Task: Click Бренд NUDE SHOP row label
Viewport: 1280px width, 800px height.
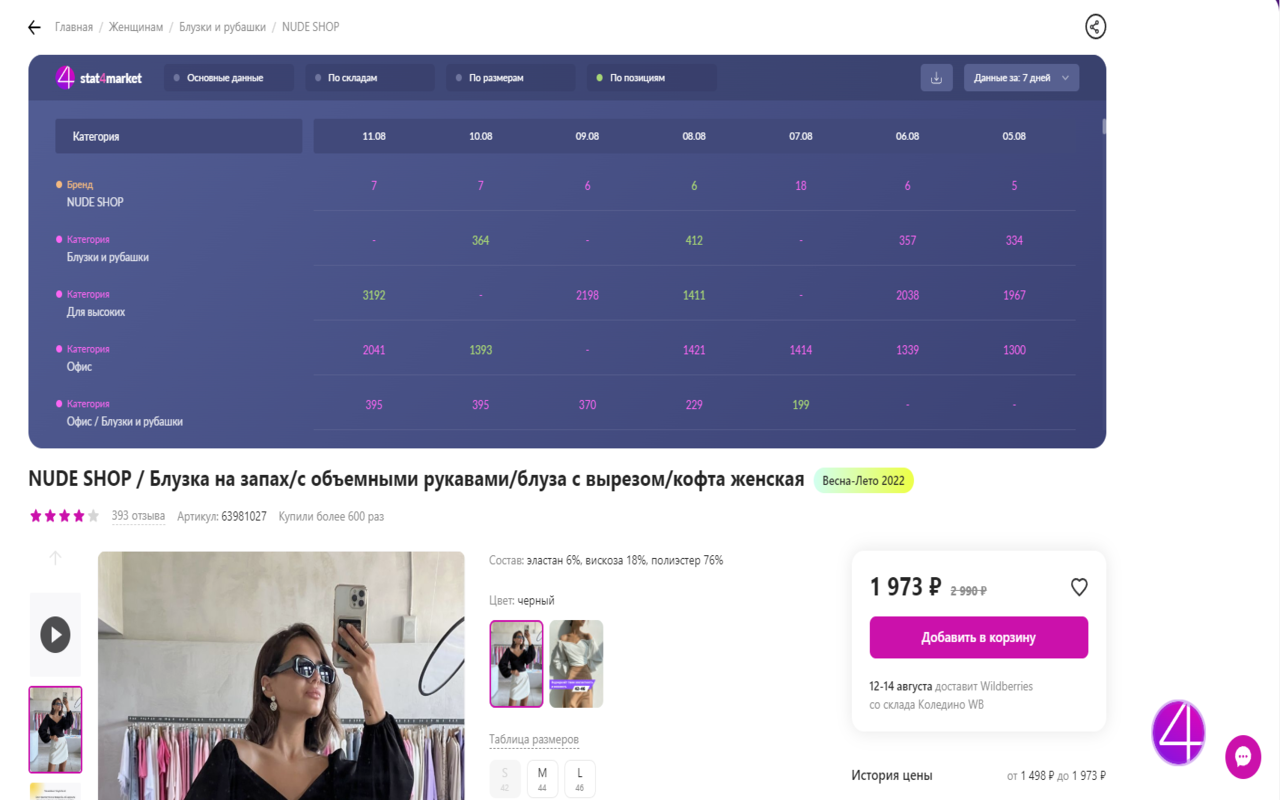Action: (95, 194)
